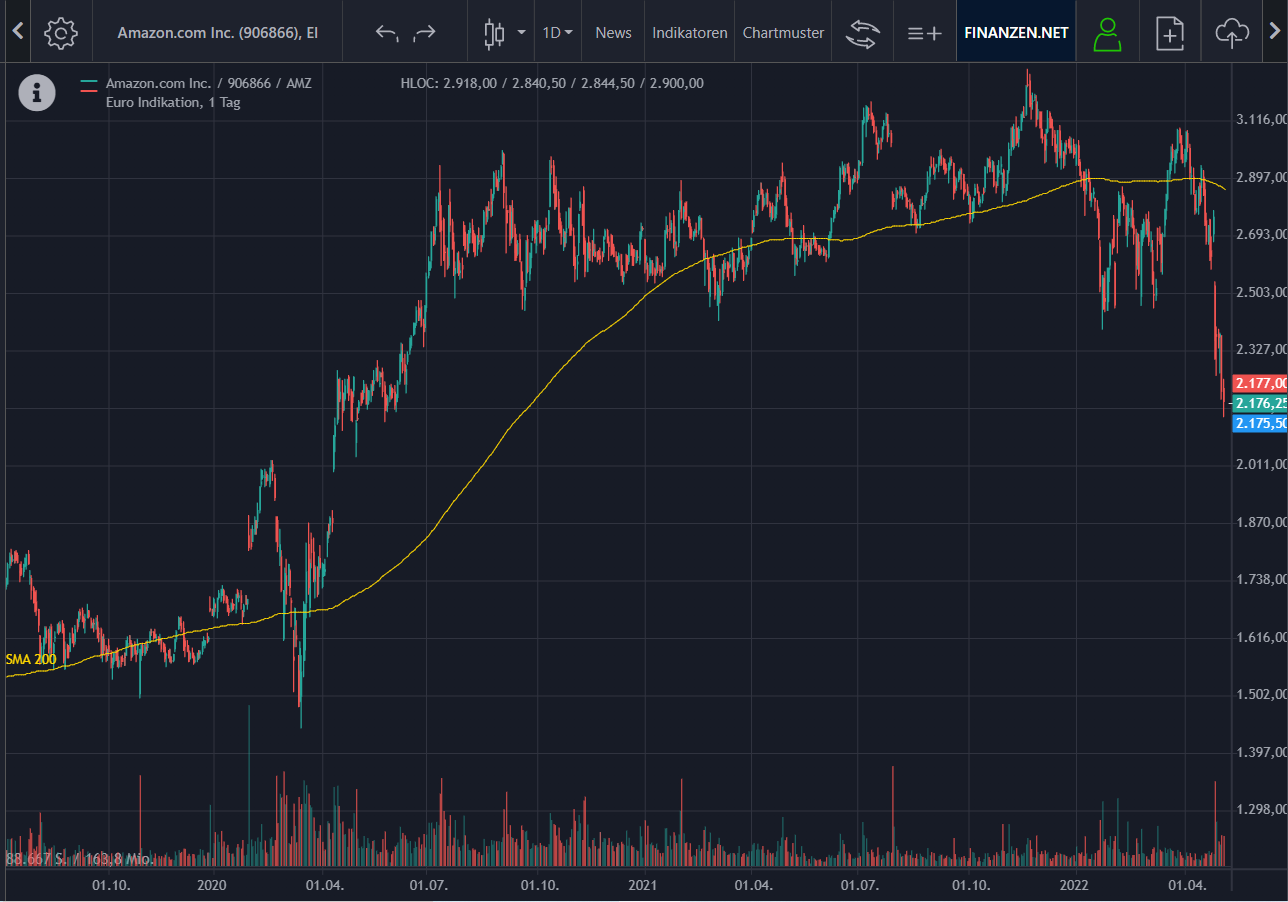Click the 1.616,00 price axis label

pyautogui.click(x=1260, y=637)
